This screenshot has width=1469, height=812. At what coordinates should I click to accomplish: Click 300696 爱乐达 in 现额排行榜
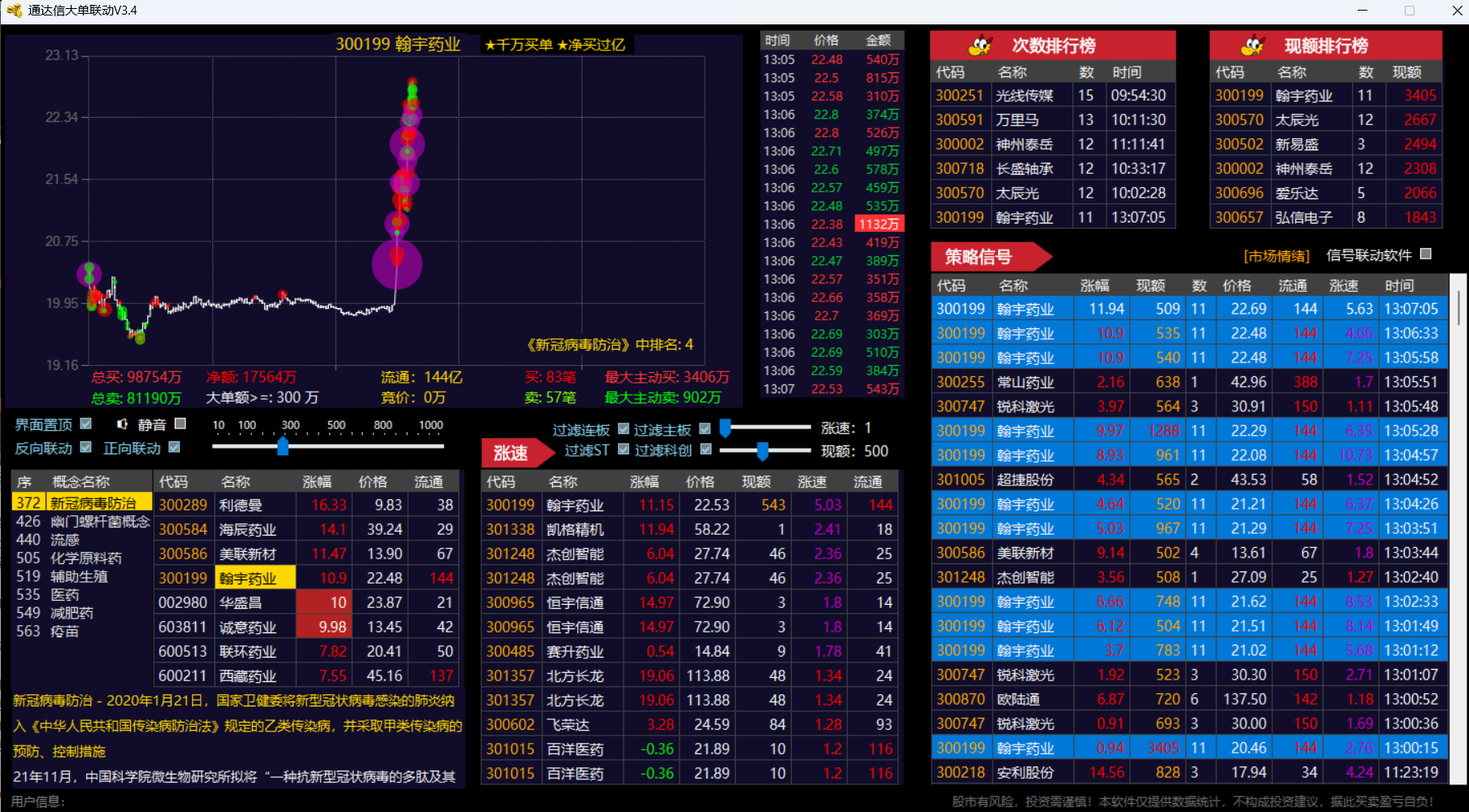[1326, 193]
